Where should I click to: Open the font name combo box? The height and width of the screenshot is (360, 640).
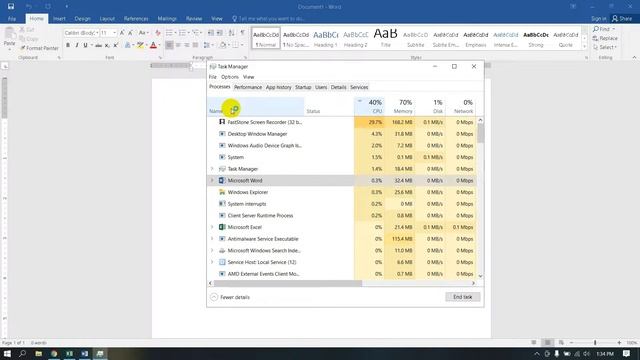pos(81,33)
